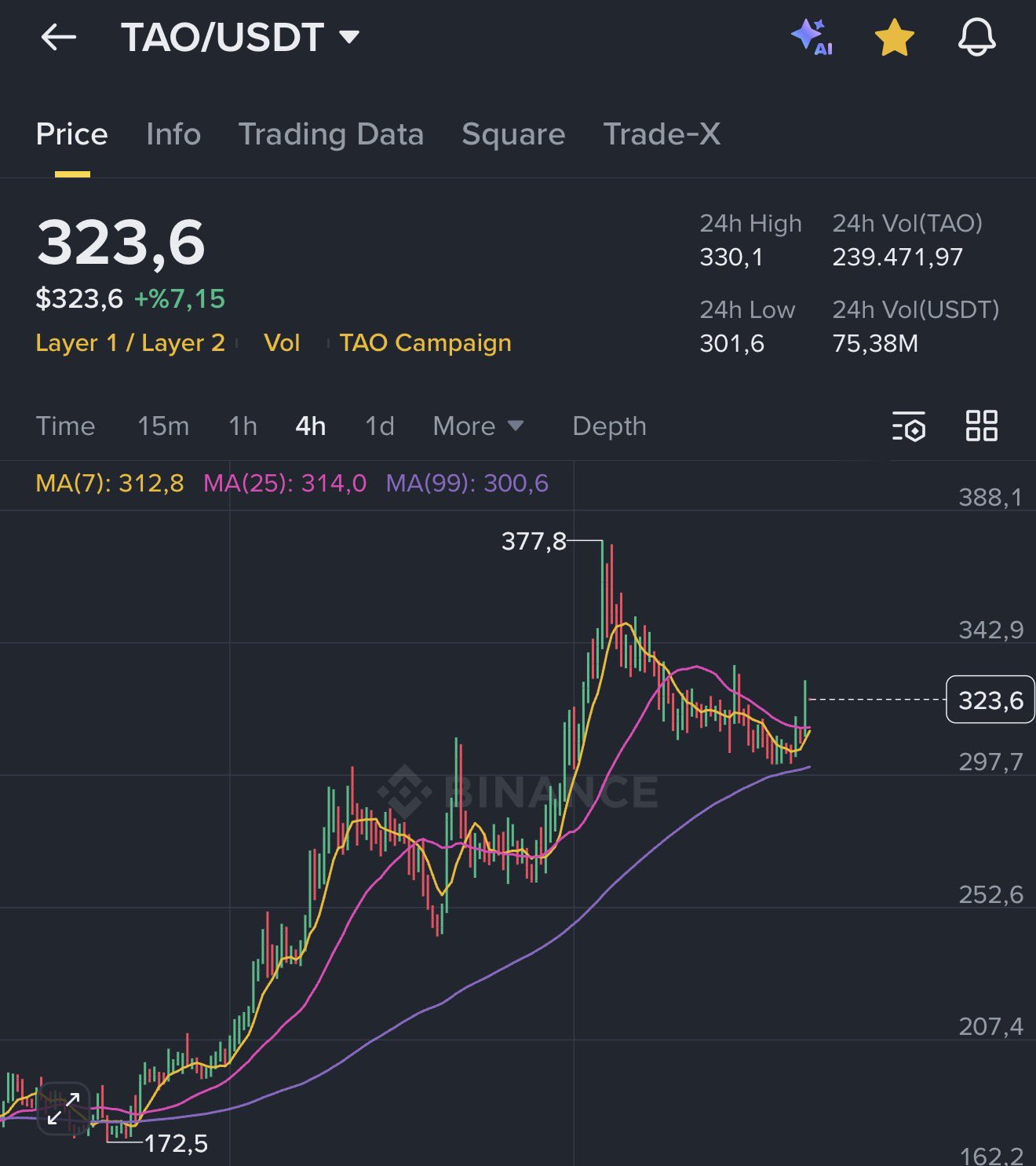Open the AI assistant sparkle icon
1036x1166 pixels.
click(812, 37)
